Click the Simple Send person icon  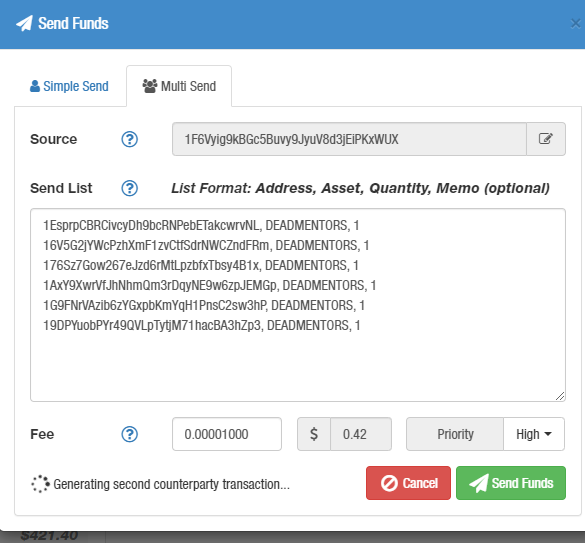pos(35,86)
